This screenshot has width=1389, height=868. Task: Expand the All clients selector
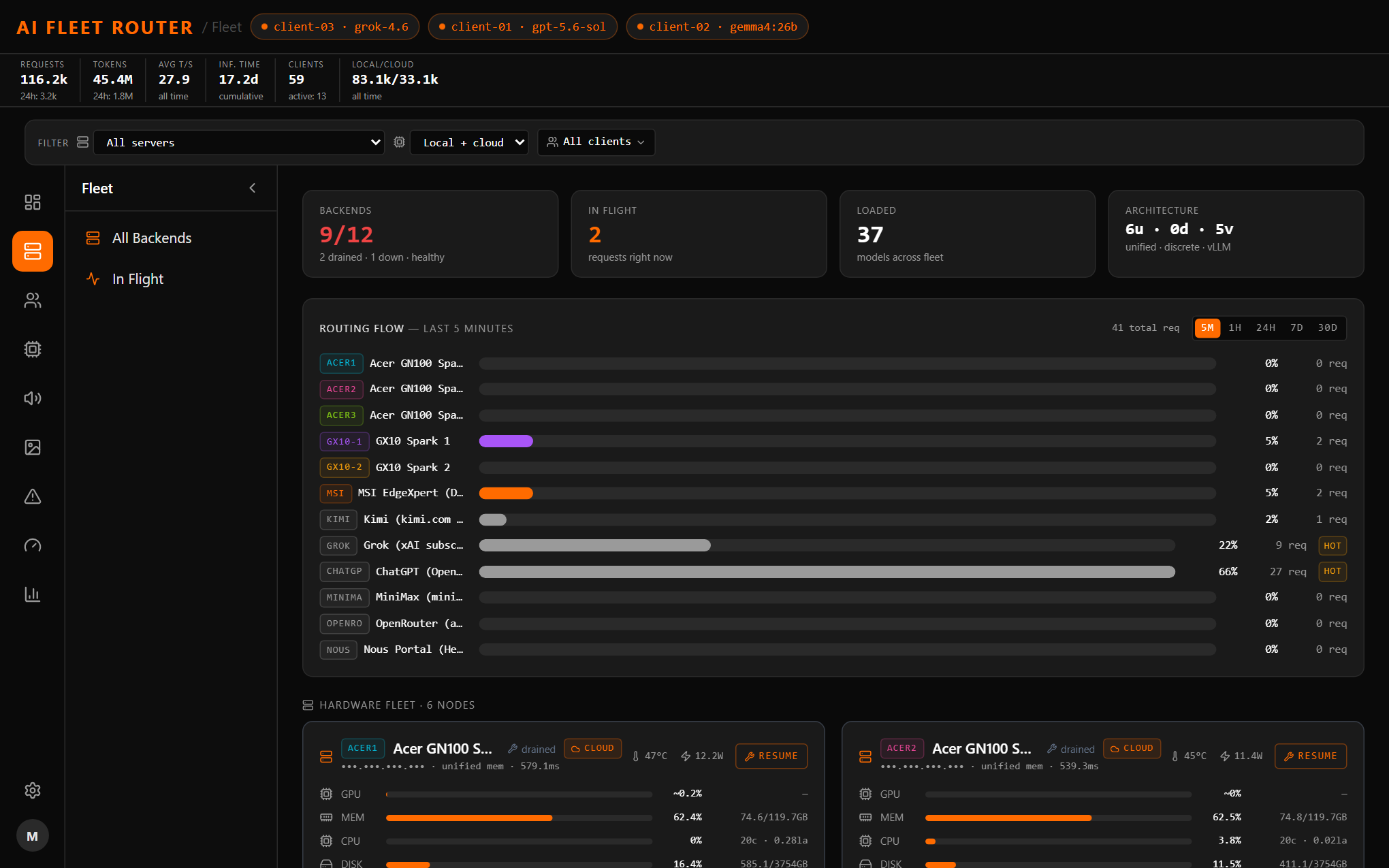596,142
